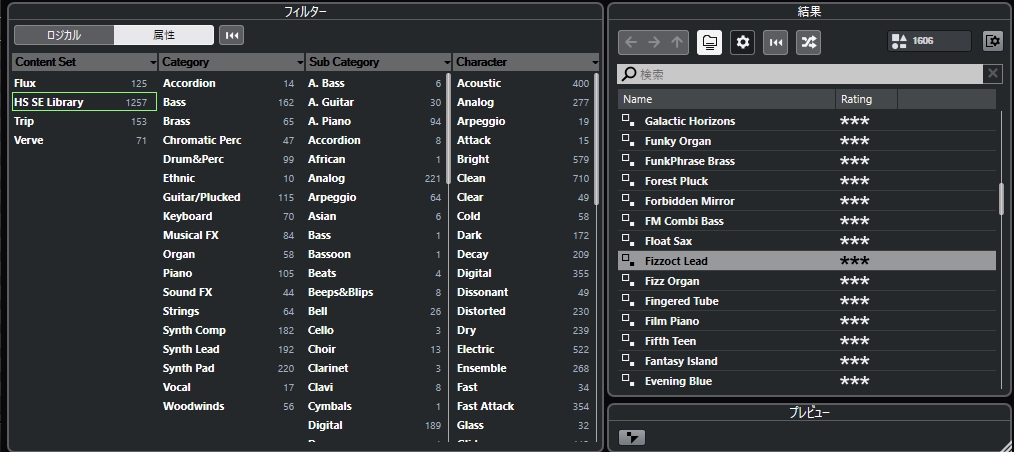The height and width of the screenshot is (452, 1014).
Task: Click the reset results icon next to gear
Action: tap(775, 42)
